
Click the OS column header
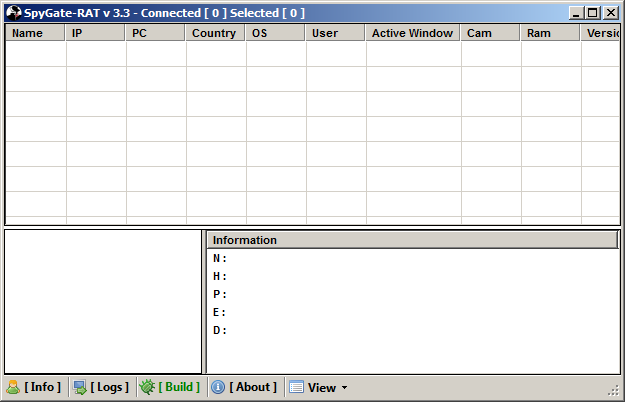275,33
